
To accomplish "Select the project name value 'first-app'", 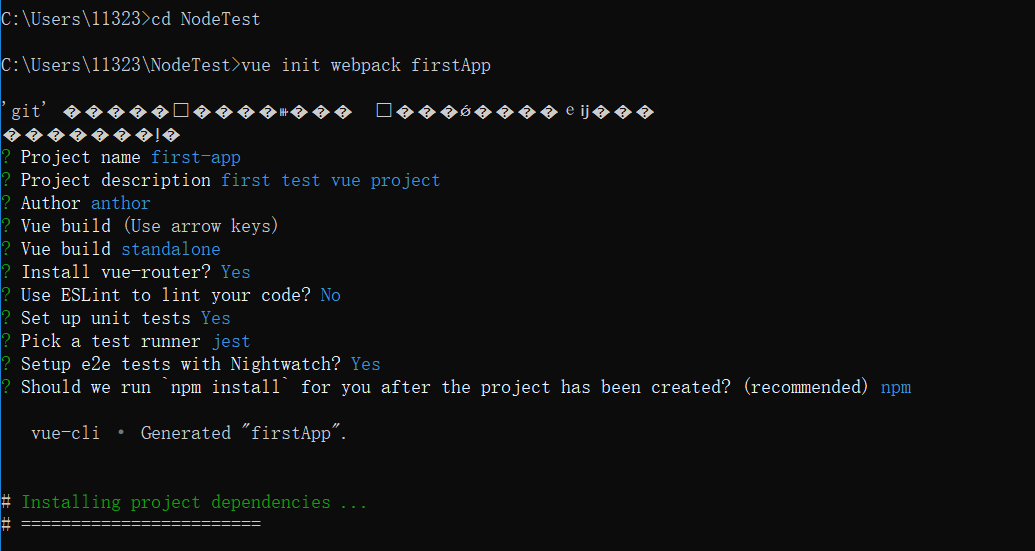I will 196,157.
